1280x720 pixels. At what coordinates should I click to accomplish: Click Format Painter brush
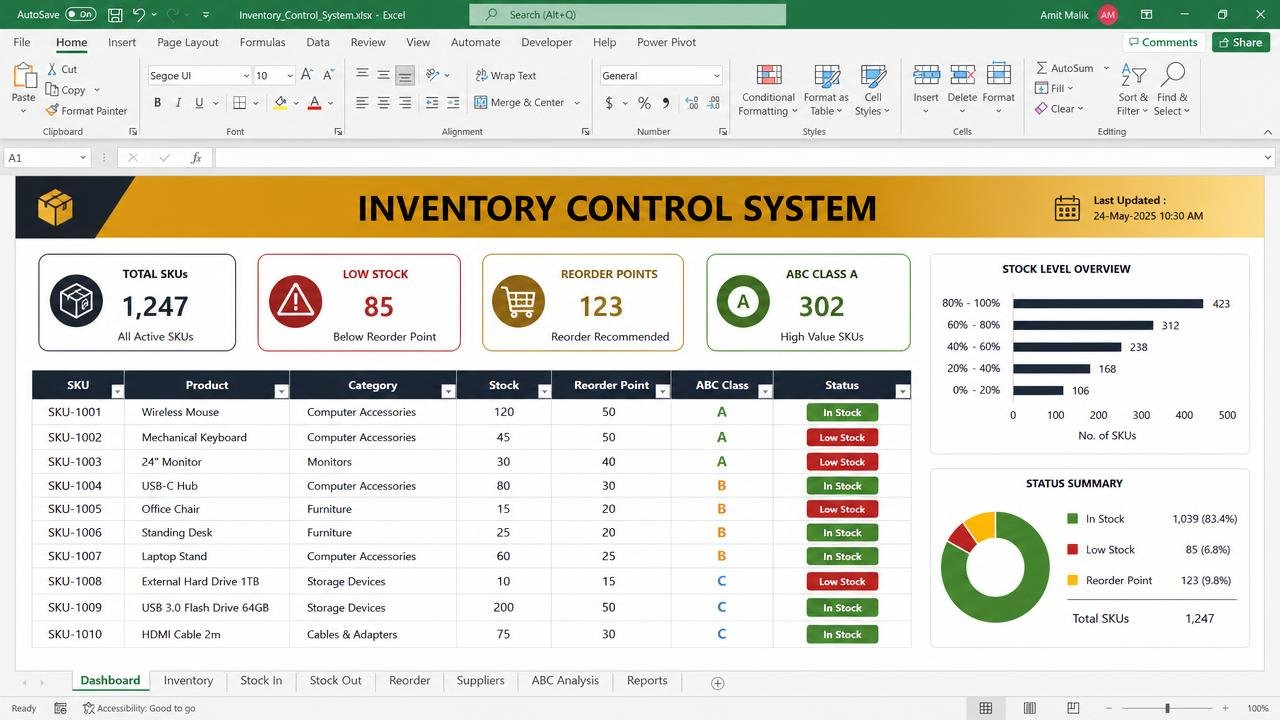pos(52,111)
